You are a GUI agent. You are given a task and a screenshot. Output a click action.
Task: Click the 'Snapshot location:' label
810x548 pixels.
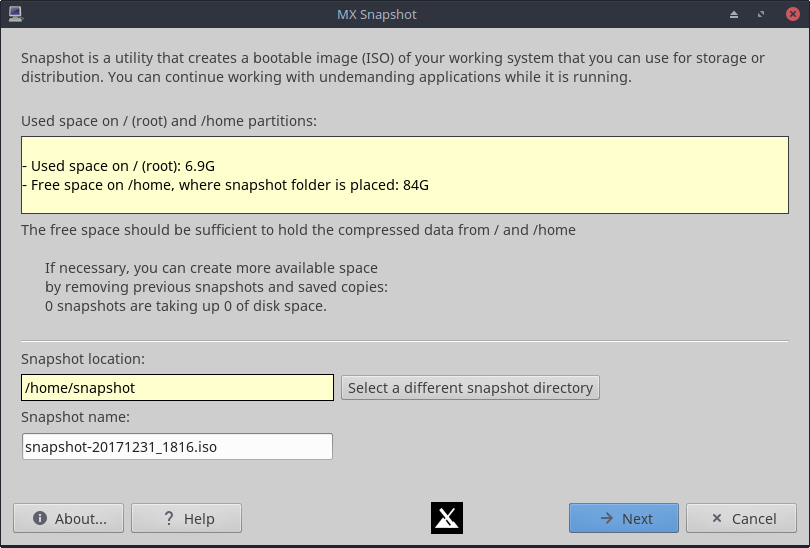point(83,358)
